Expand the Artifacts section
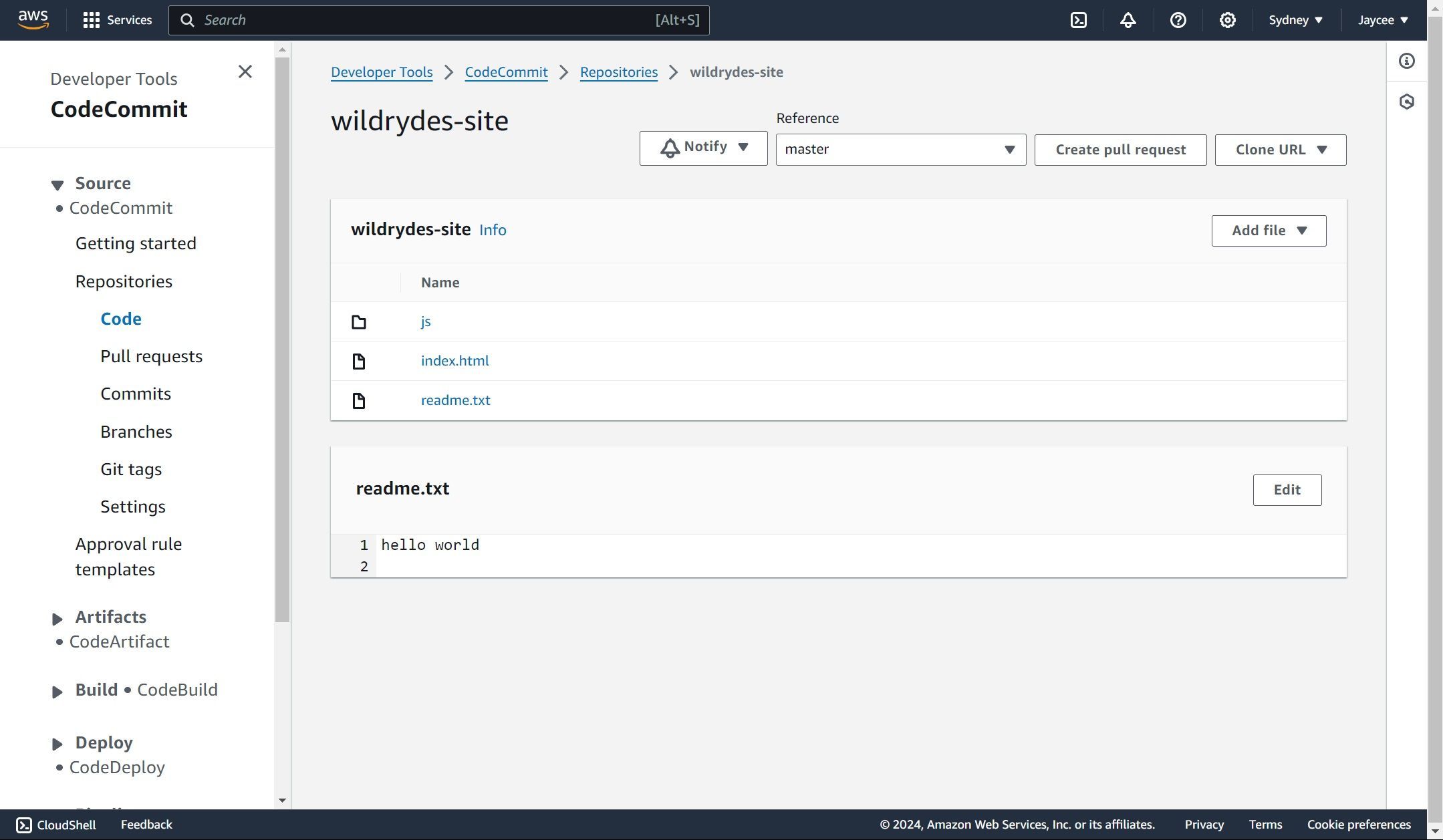 coord(57,619)
